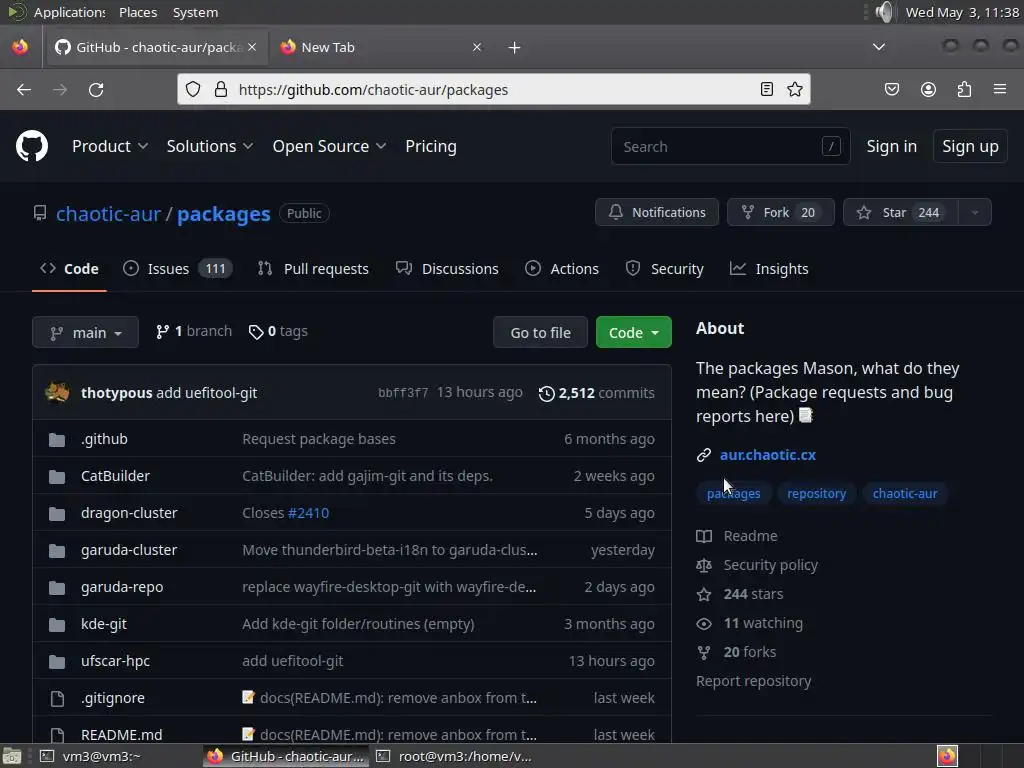Select the Code tab

(69, 268)
